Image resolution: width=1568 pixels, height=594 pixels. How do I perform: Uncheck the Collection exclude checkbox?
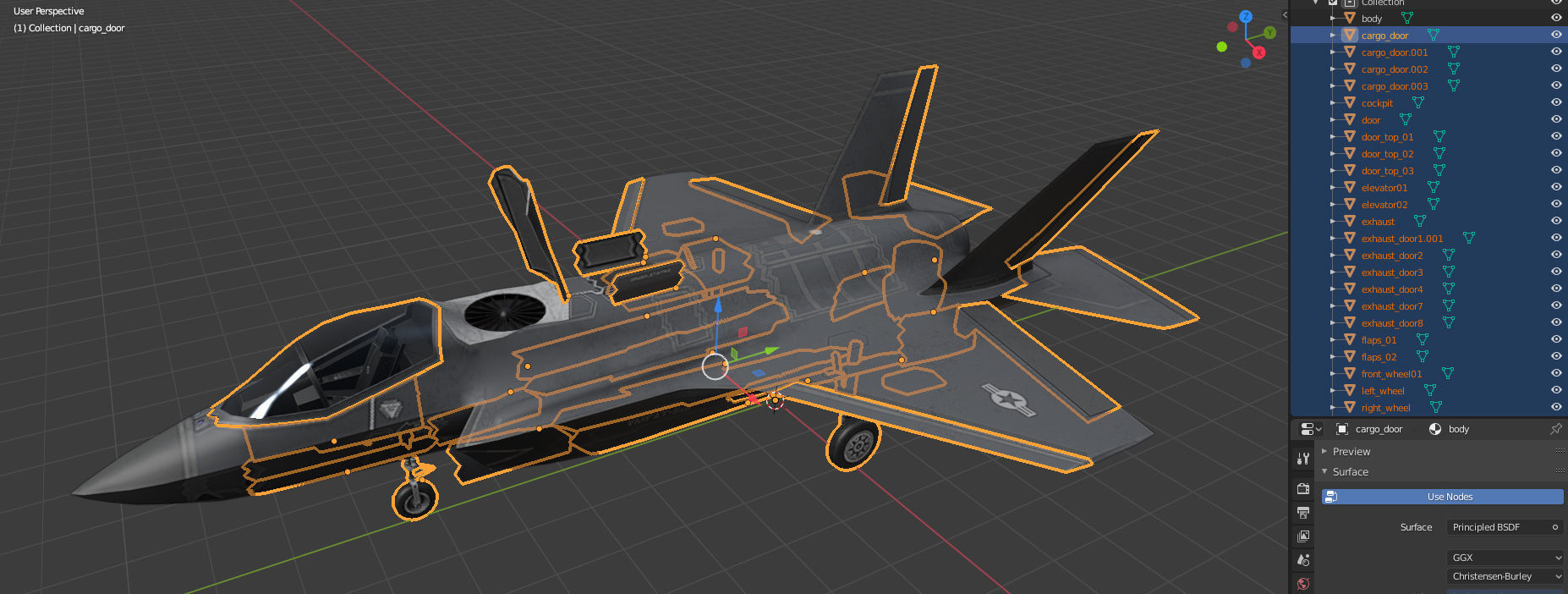pos(1333,3)
